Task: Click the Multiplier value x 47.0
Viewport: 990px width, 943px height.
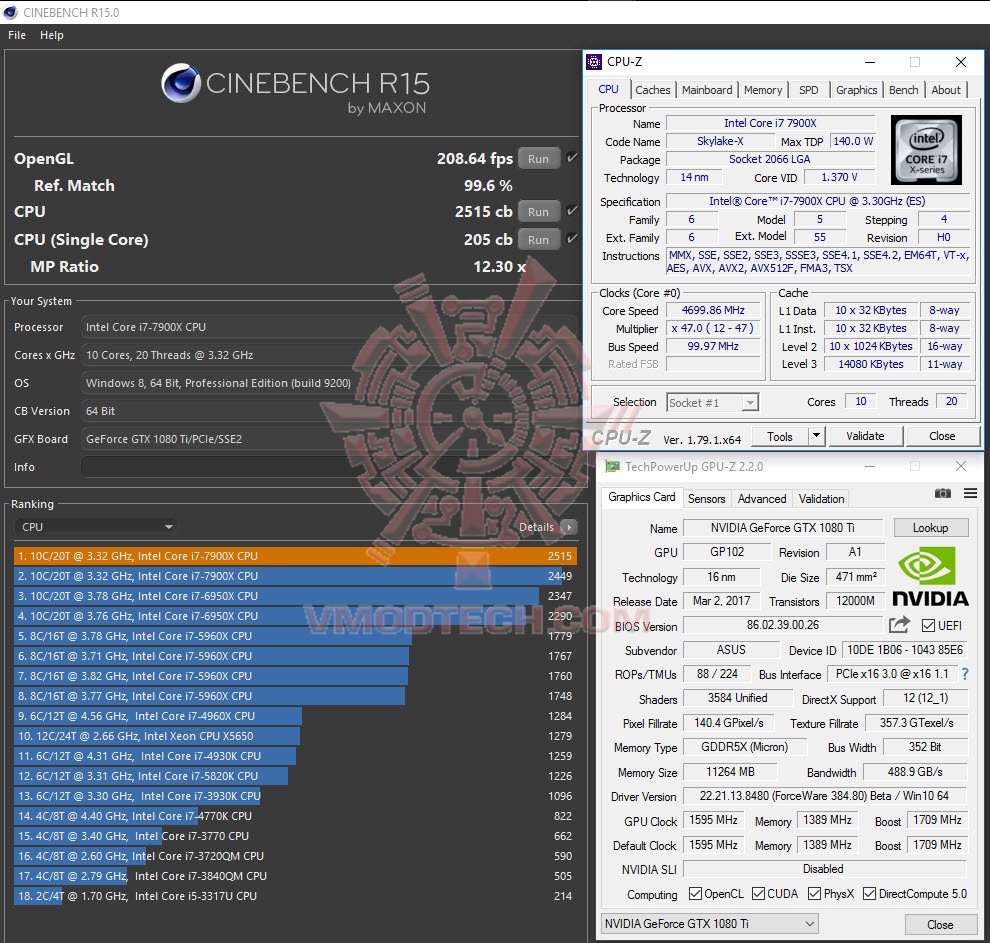Action: [713, 328]
